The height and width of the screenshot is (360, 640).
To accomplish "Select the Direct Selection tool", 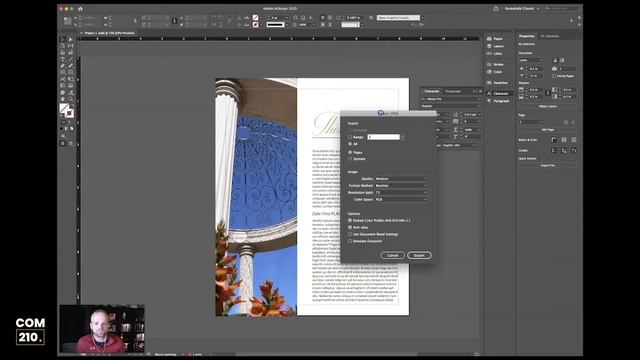I will pyautogui.click(x=70, y=40).
